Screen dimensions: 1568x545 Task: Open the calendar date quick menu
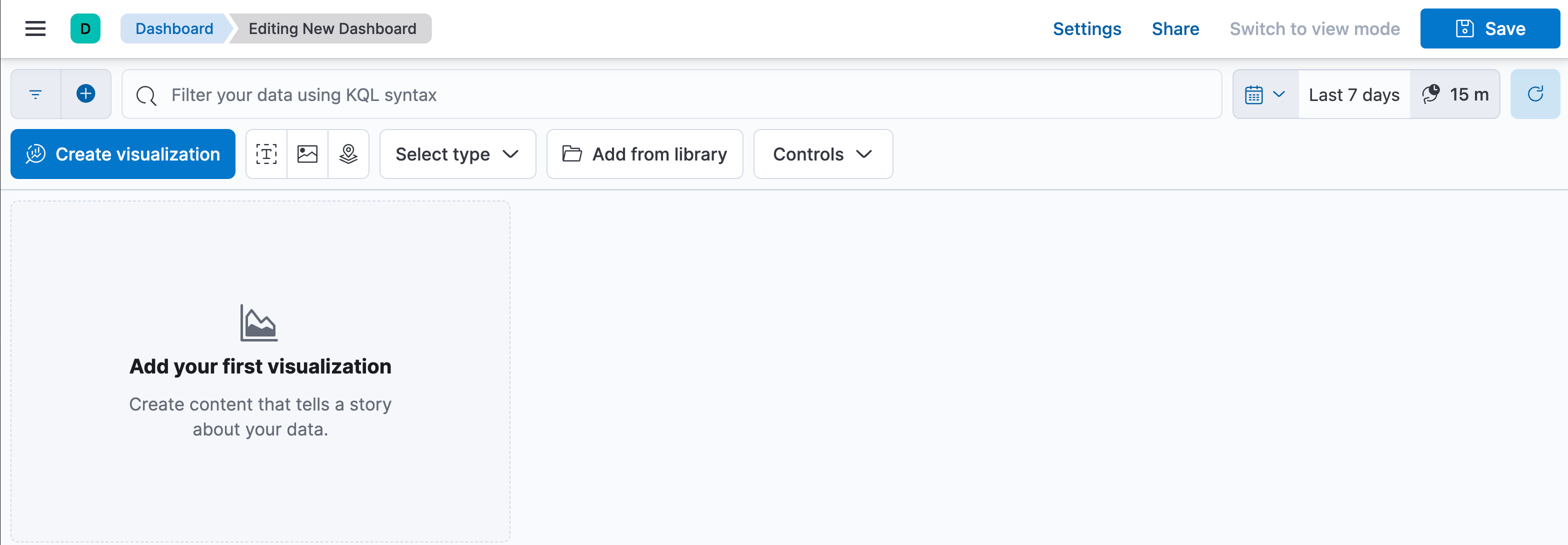coord(1265,94)
